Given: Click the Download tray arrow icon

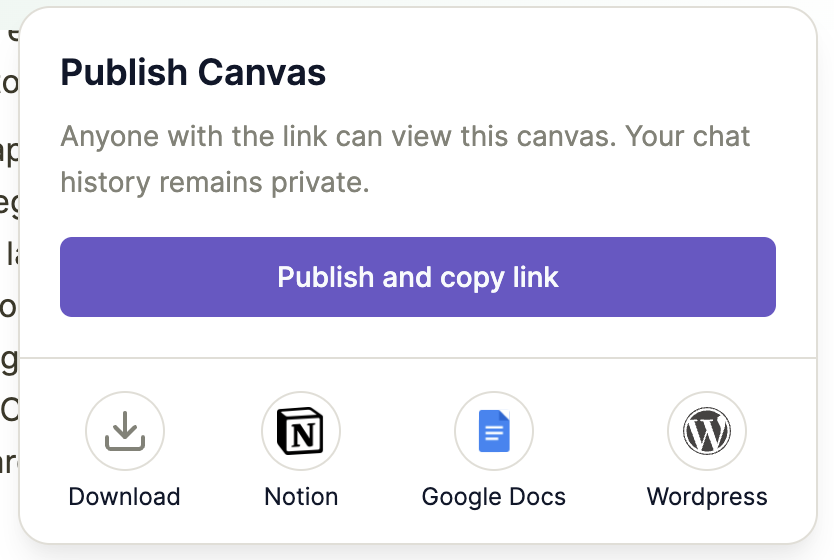Looking at the screenshot, I should tap(125, 431).
